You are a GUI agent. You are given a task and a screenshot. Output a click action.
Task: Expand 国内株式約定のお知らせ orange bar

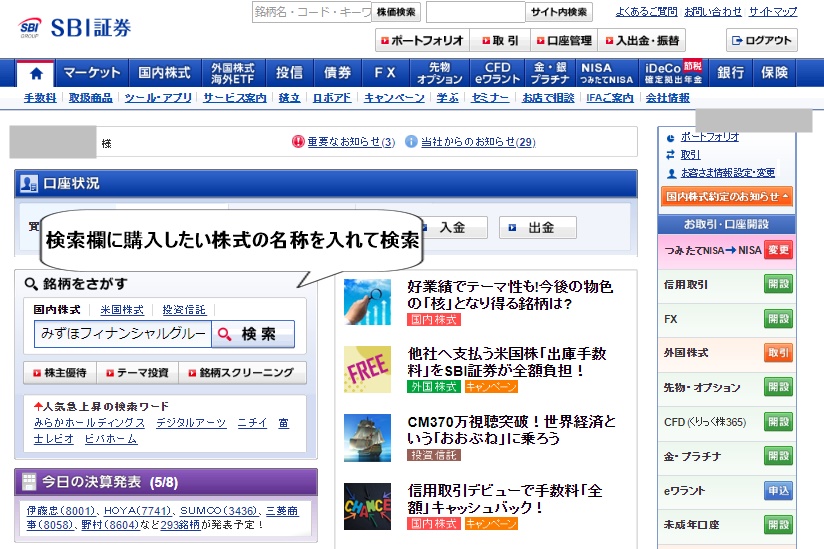[727, 196]
